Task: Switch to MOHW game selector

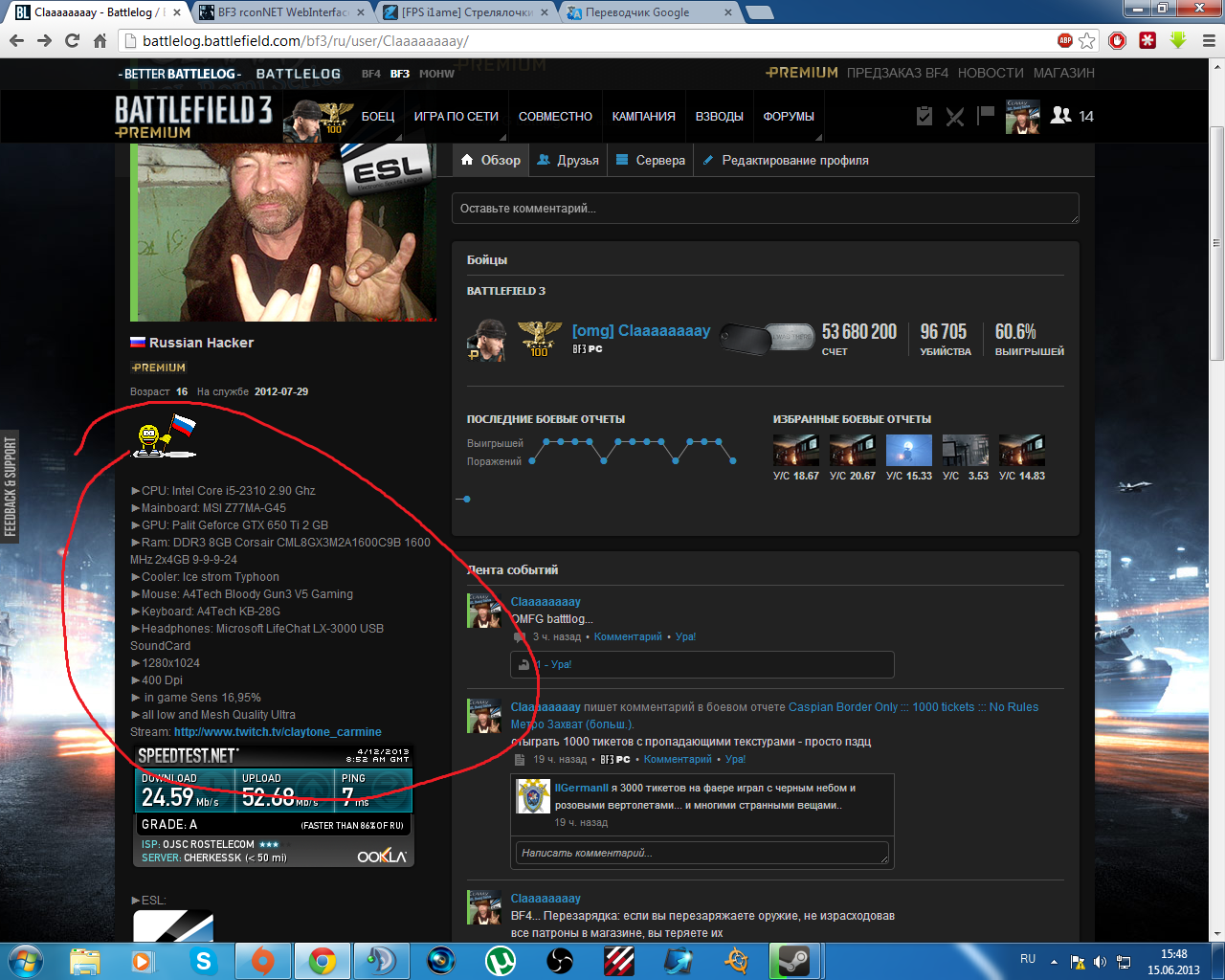Action: [x=436, y=74]
